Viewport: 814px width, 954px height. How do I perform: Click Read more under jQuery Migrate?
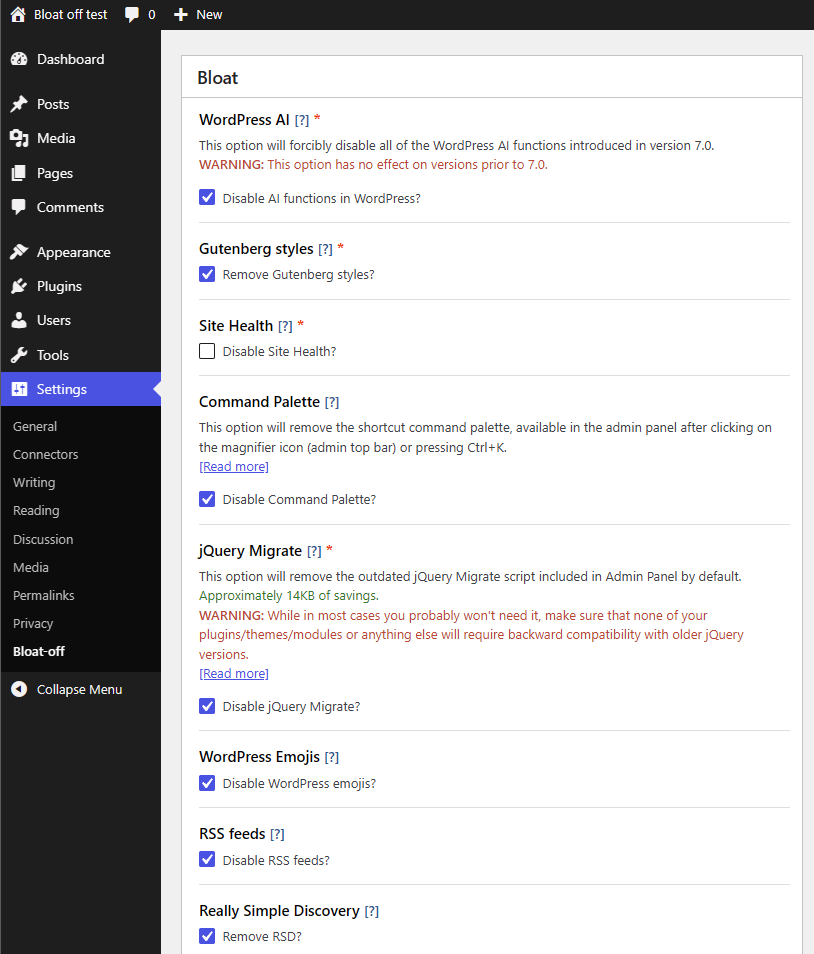coord(234,674)
